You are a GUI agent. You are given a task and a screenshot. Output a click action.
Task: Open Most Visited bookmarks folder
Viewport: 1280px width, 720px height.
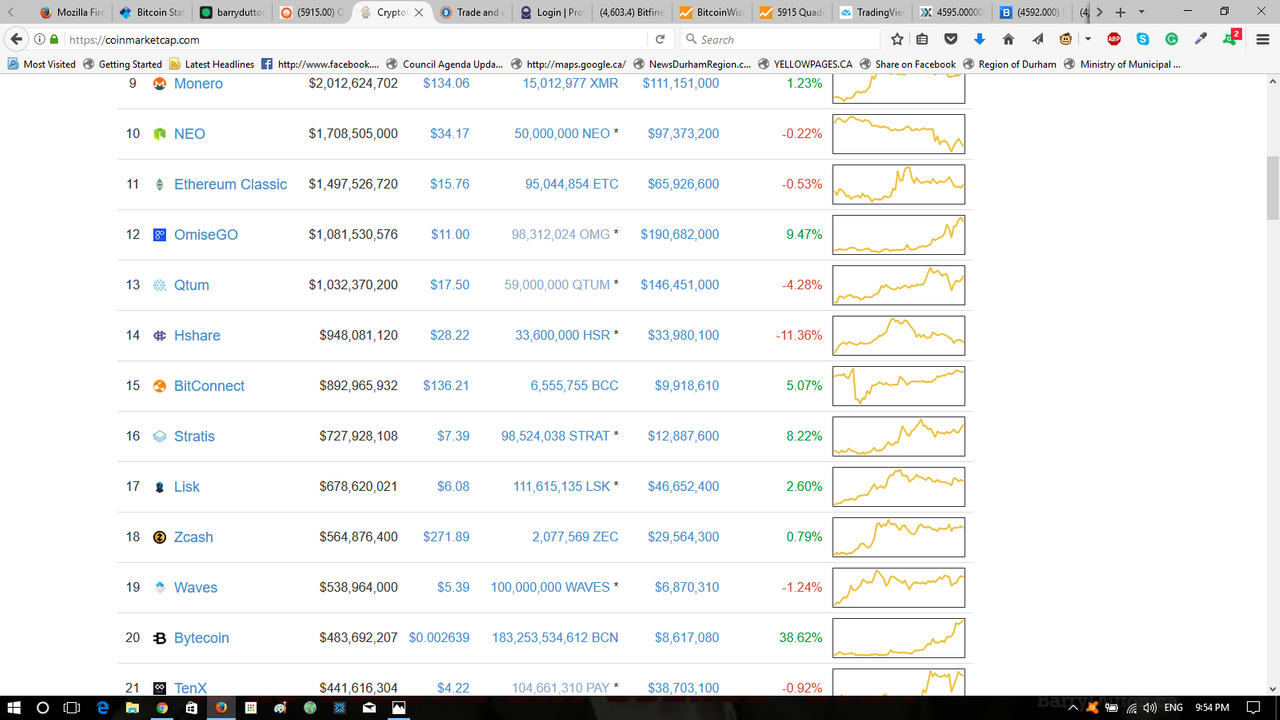(x=41, y=64)
